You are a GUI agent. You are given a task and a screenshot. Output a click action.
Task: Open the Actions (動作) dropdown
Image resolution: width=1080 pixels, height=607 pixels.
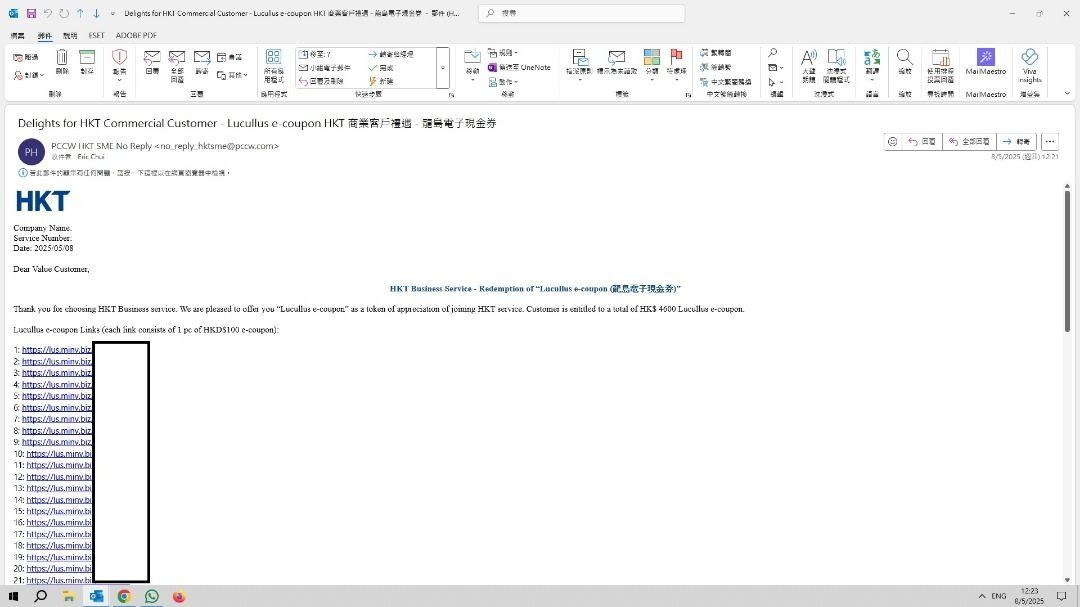[503, 82]
